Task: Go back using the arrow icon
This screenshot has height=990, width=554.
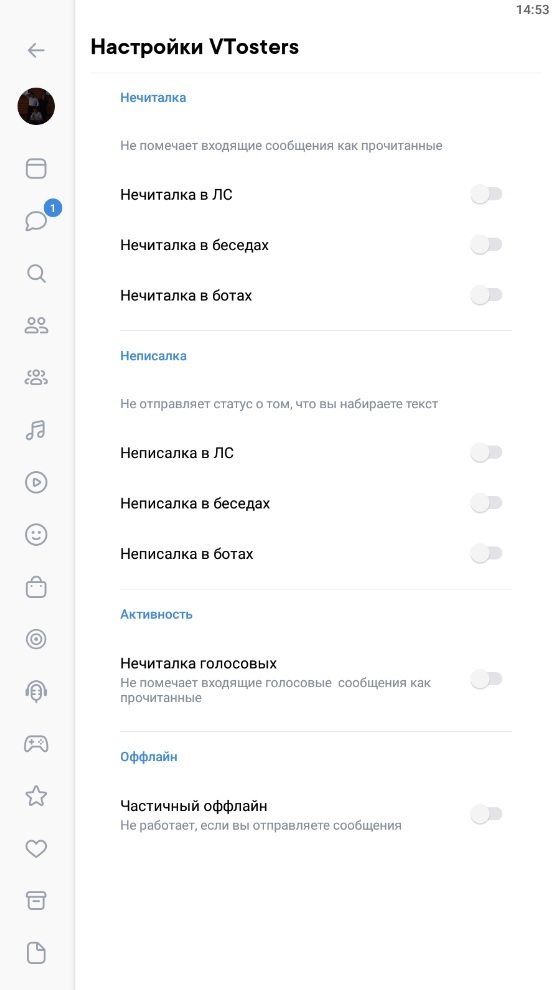Action: click(36, 51)
